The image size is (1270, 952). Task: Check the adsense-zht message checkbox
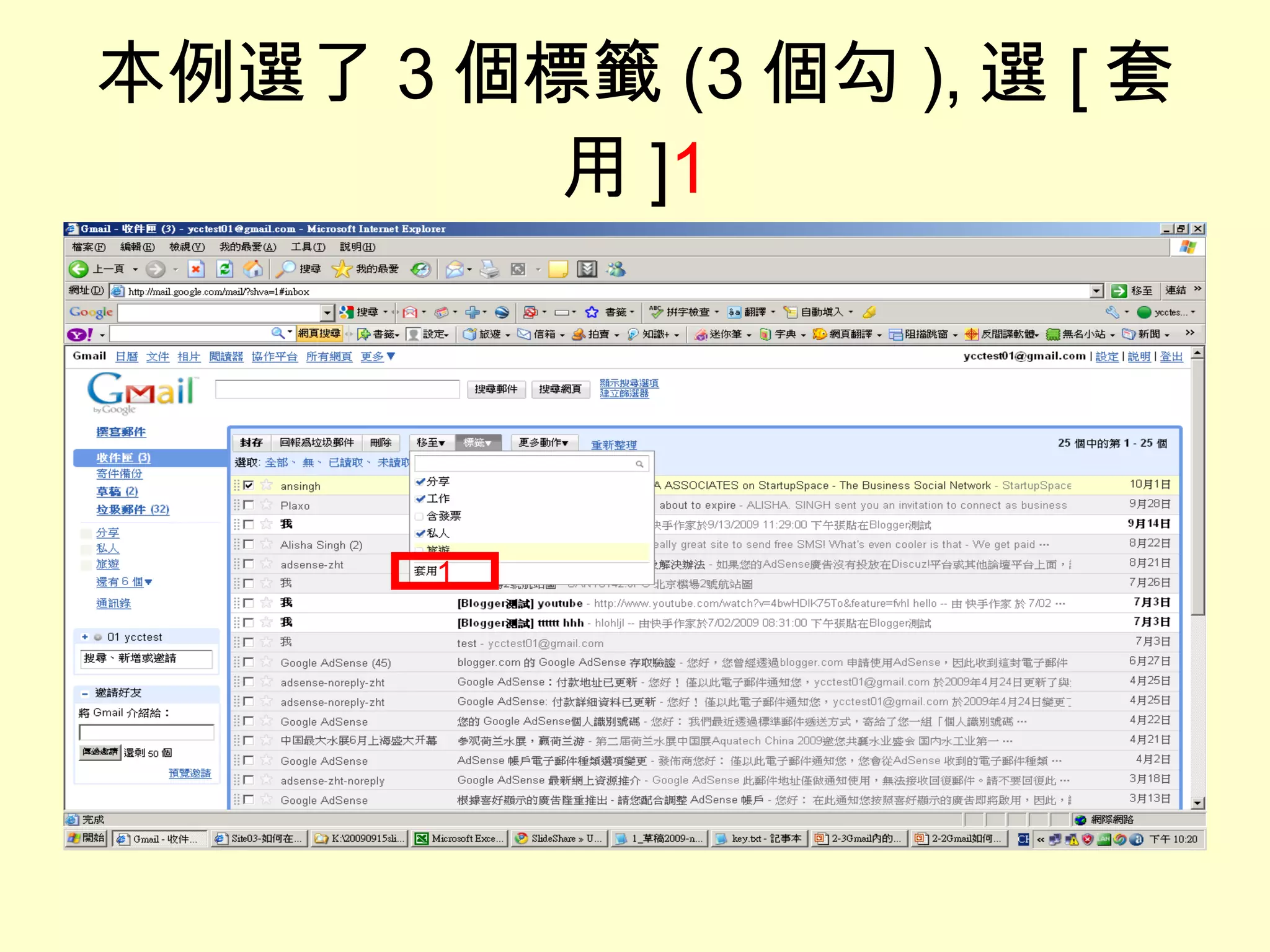[x=249, y=564]
